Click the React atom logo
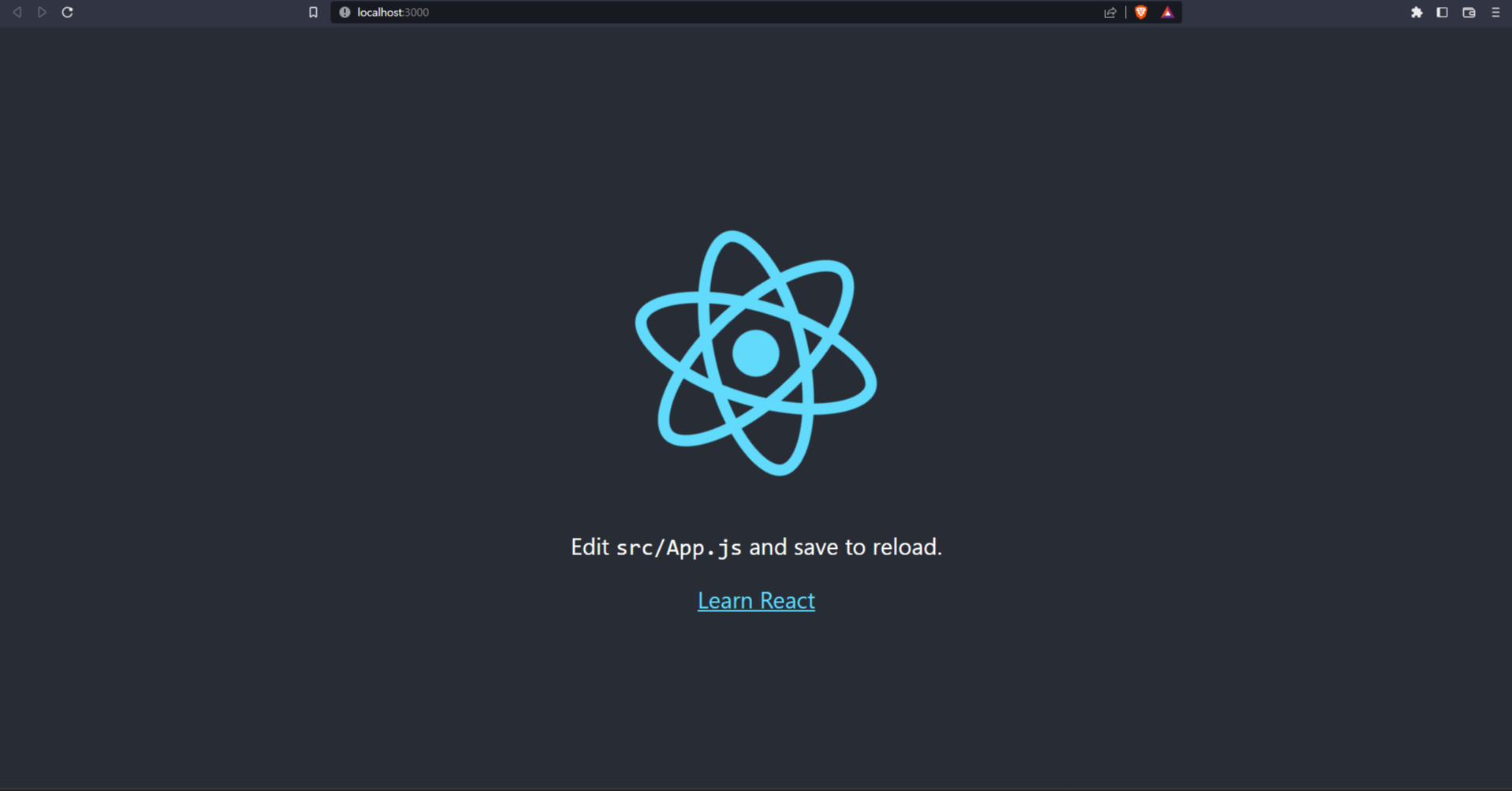 (x=755, y=353)
